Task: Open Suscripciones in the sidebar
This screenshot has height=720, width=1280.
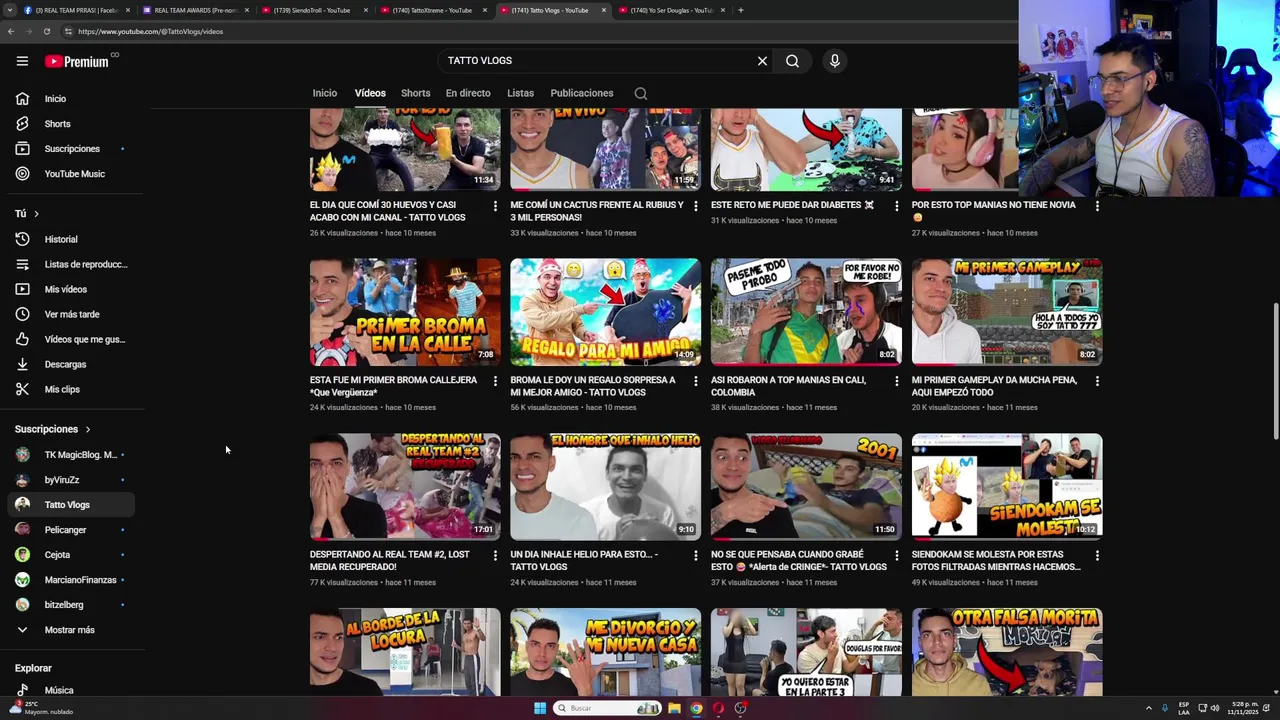Action: (69, 149)
